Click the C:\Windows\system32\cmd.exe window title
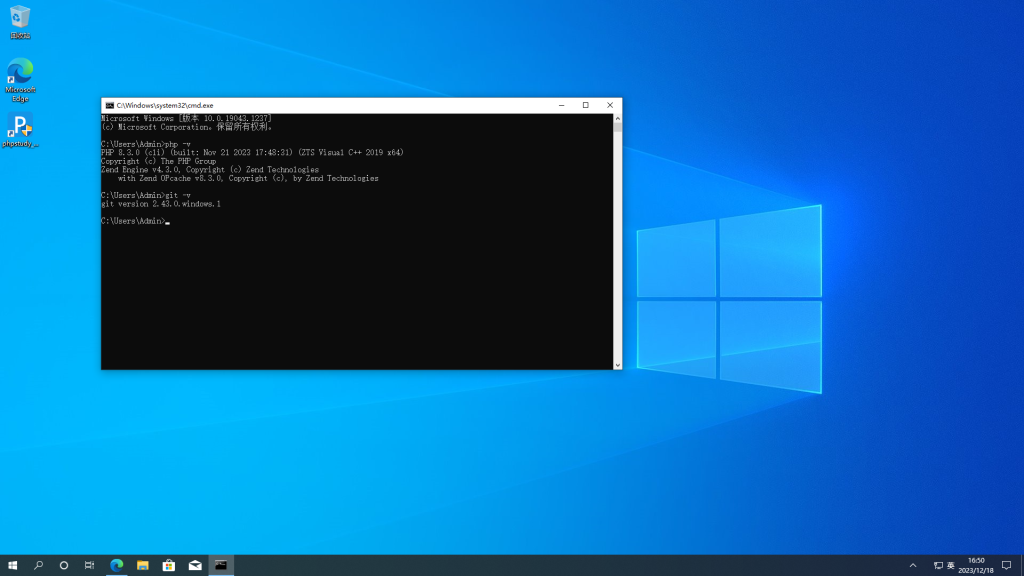The width and height of the screenshot is (1024, 576). coord(165,105)
